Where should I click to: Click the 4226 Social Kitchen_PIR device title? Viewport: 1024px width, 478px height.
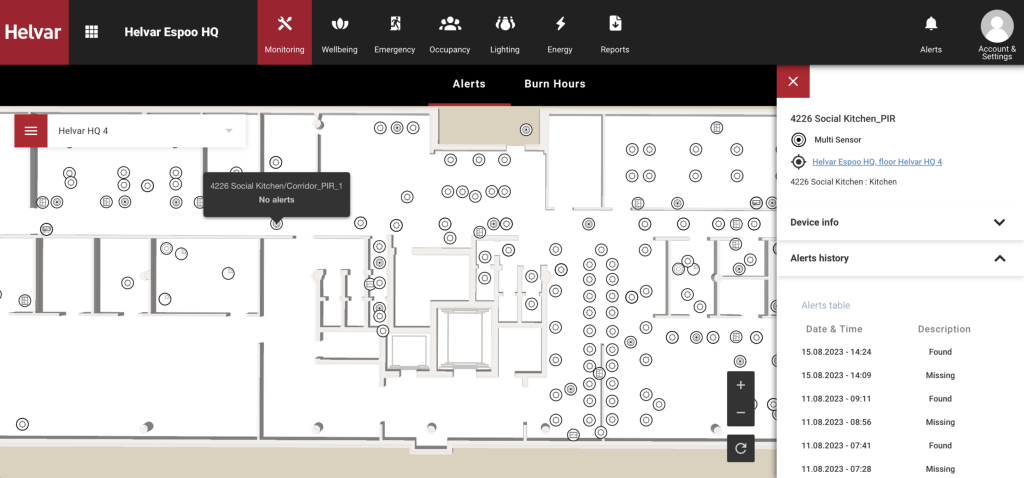tap(842, 119)
